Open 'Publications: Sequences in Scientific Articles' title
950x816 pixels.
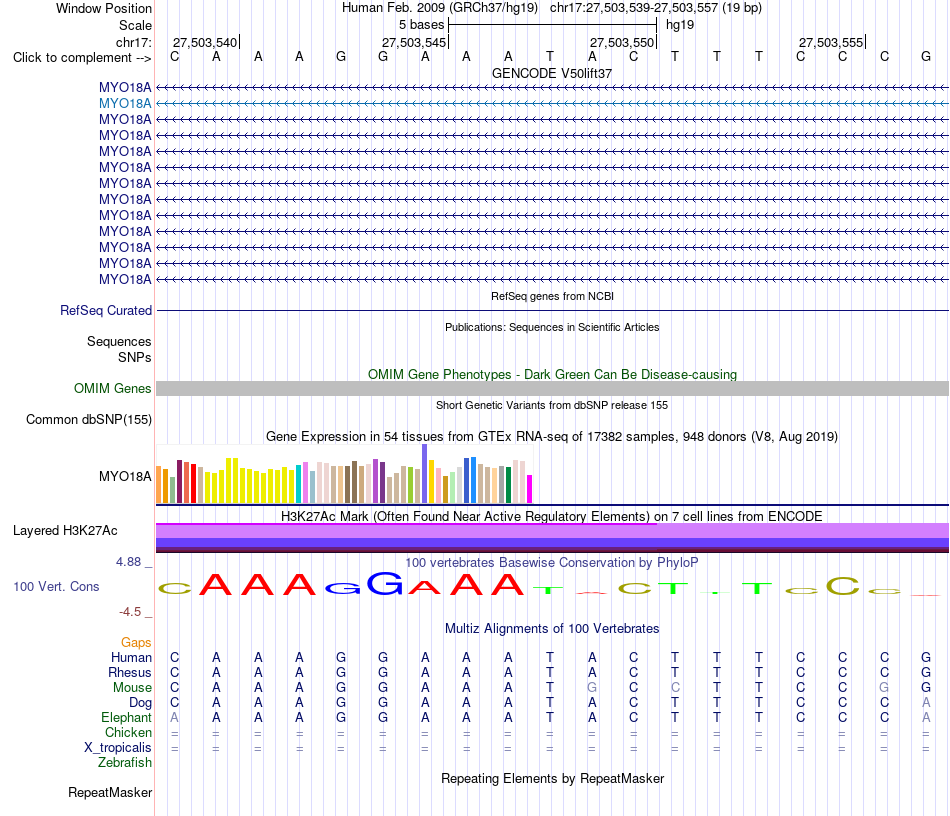(x=552, y=327)
